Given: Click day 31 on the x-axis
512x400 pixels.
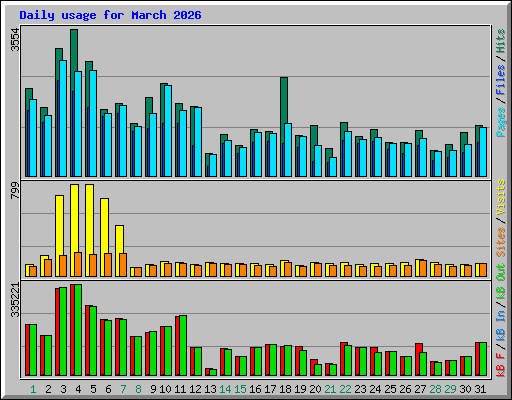Looking at the screenshot, I should click(480, 389).
